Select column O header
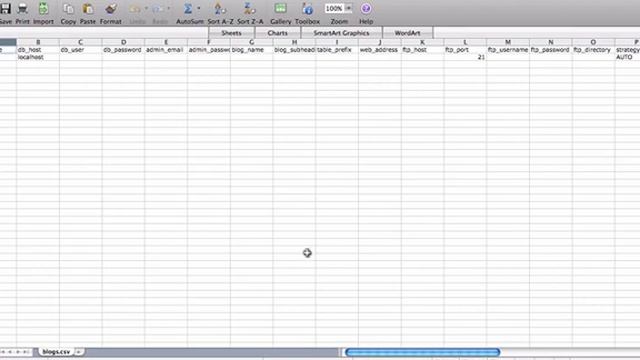This screenshot has height=360, width=640. pyautogui.click(x=593, y=42)
